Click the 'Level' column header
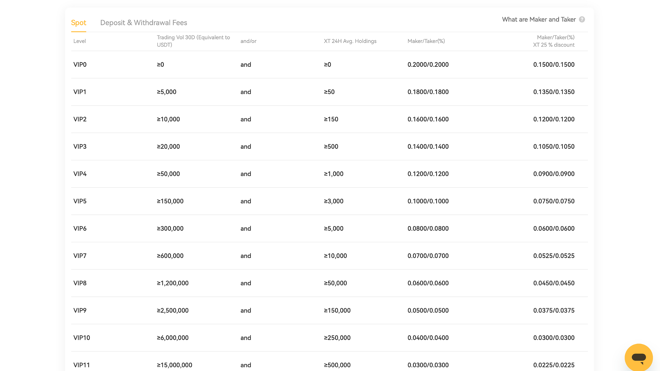This screenshot has width=660, height=371. 80,41
